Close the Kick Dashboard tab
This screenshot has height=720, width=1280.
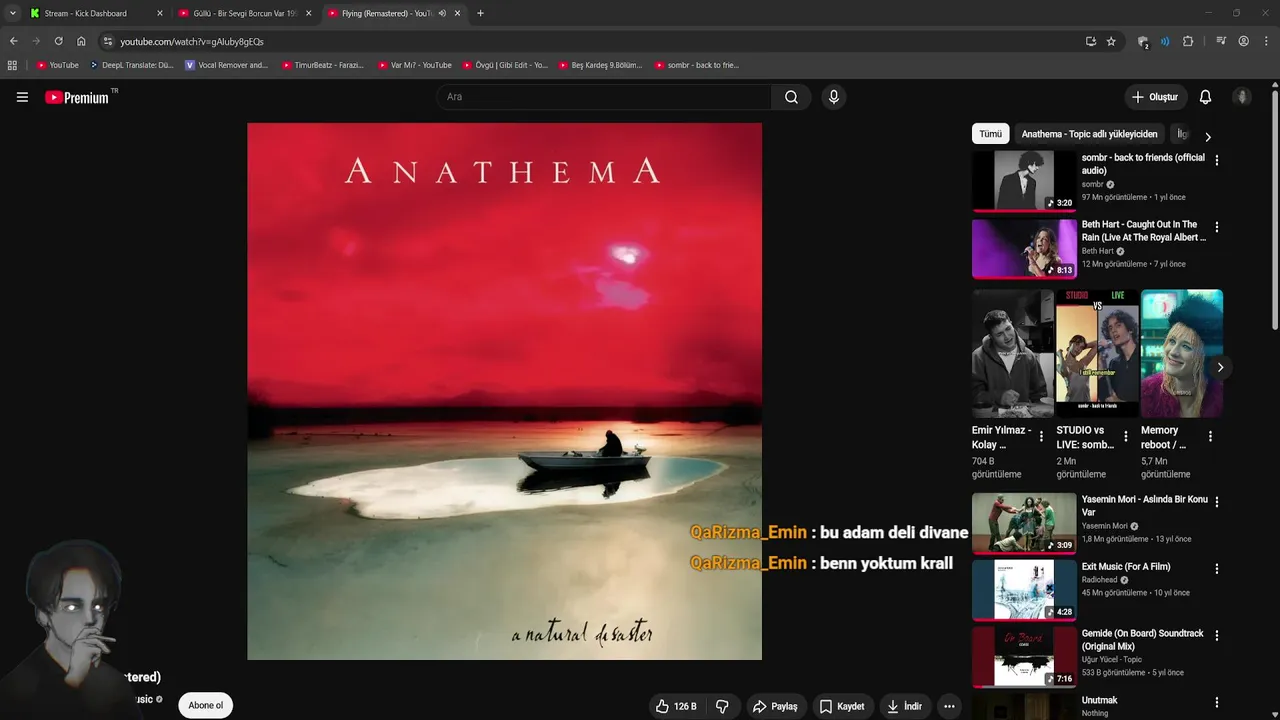159,13
